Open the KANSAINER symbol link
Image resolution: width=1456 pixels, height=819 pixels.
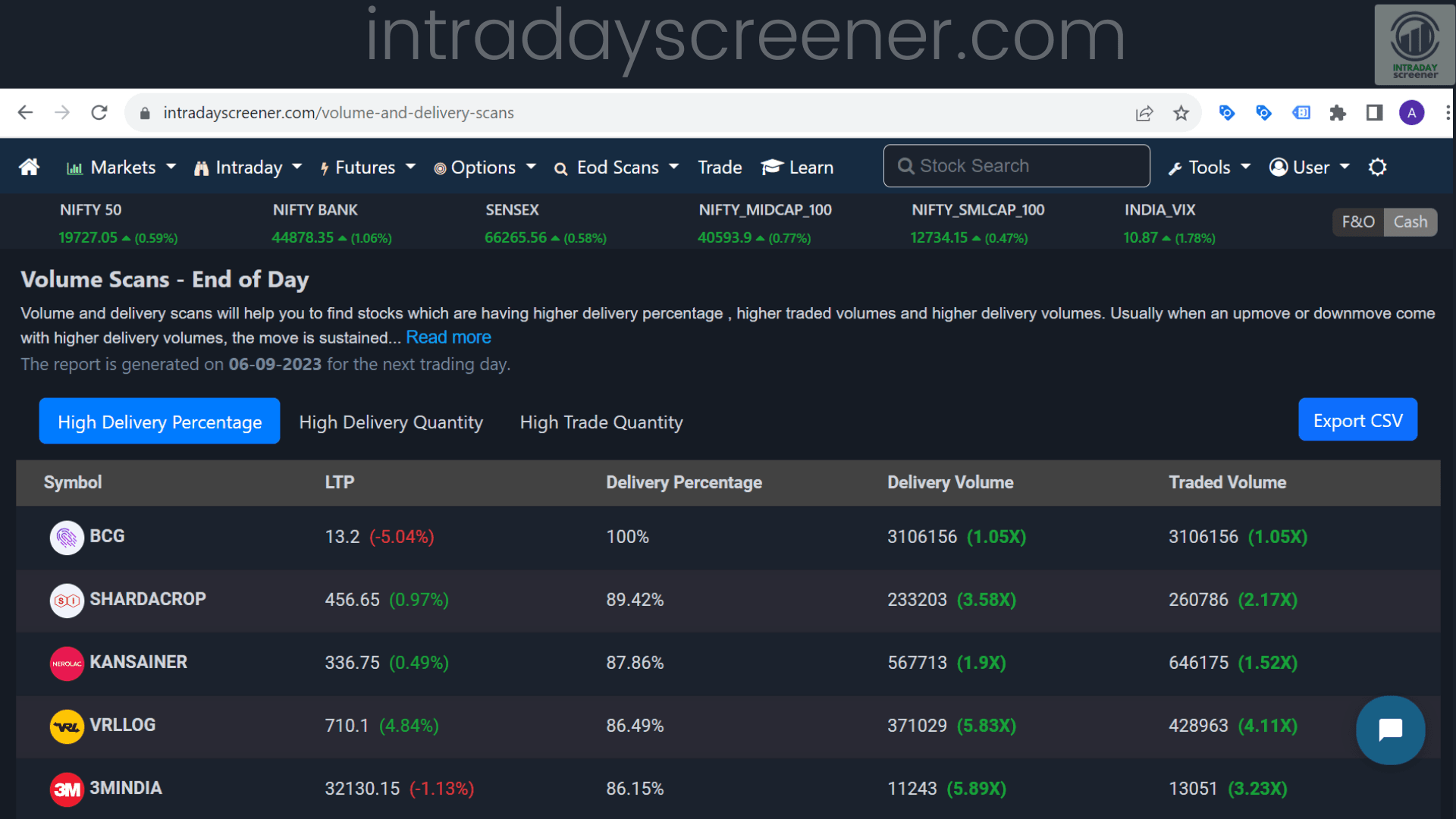click(x=138, y=662)
